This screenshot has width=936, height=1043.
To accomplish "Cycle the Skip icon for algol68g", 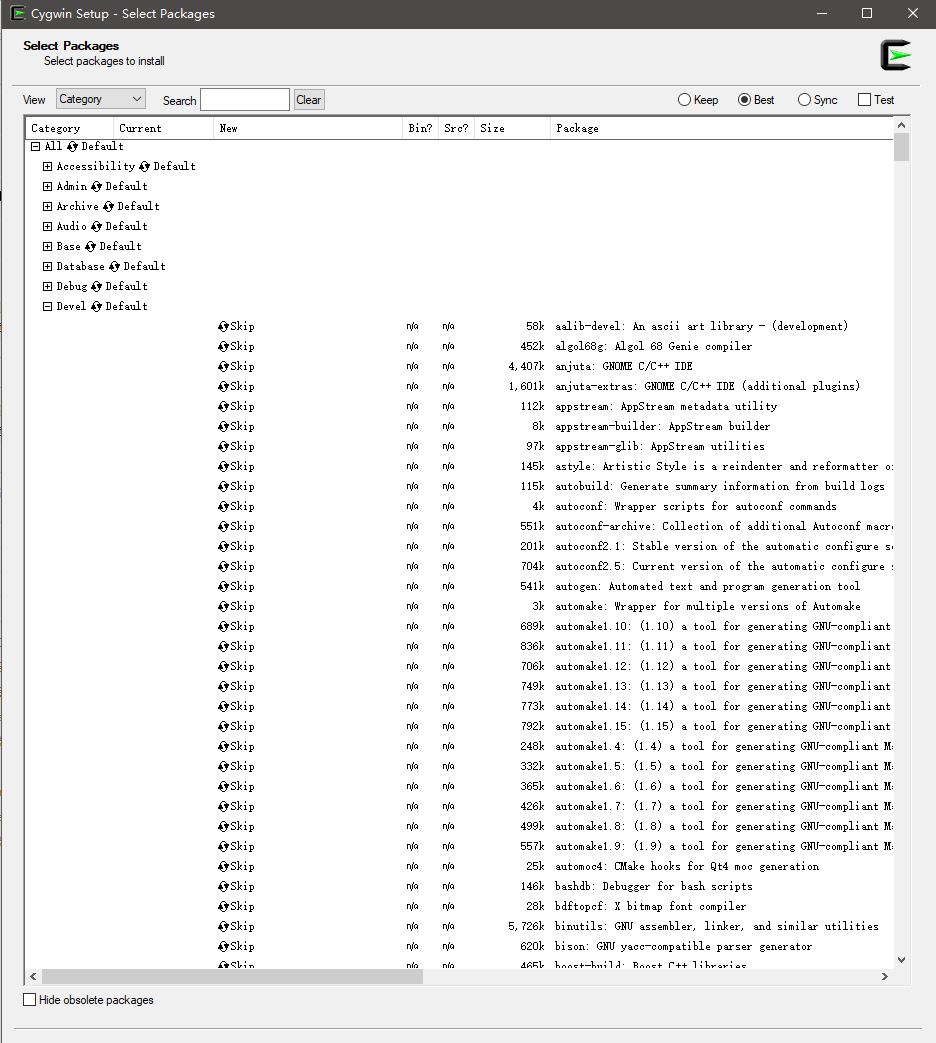I will (224, 346).
